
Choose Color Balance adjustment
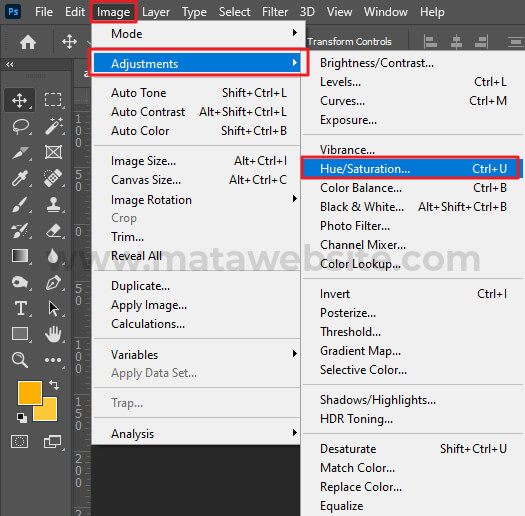point(414,188)
